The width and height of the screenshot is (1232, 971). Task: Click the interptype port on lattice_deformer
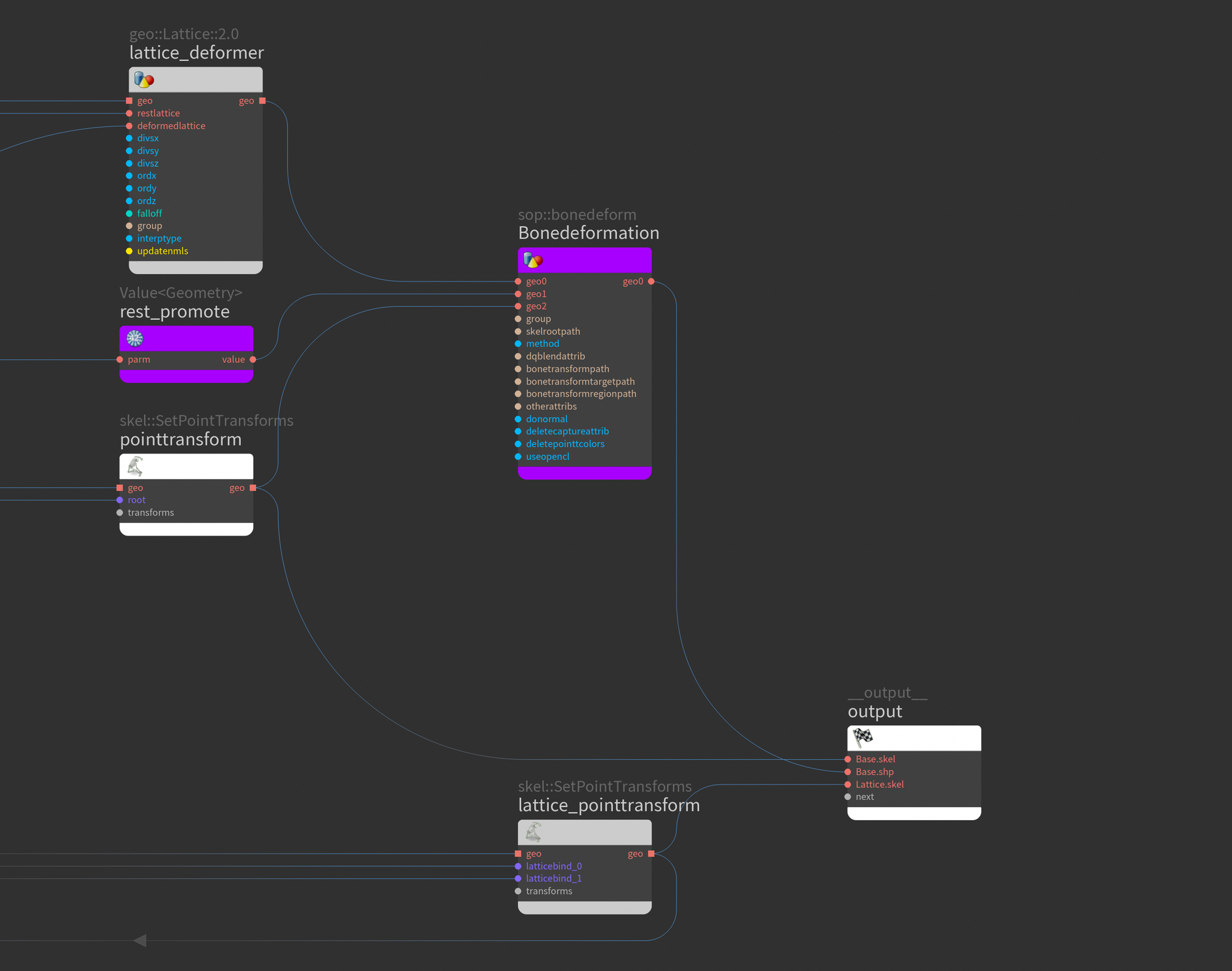(129, 238)
